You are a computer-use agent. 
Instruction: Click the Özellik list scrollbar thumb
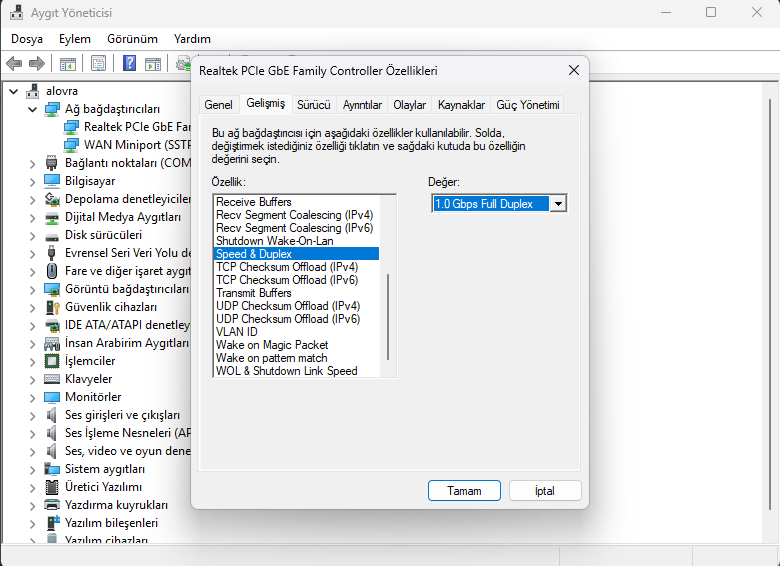(388, 316)
